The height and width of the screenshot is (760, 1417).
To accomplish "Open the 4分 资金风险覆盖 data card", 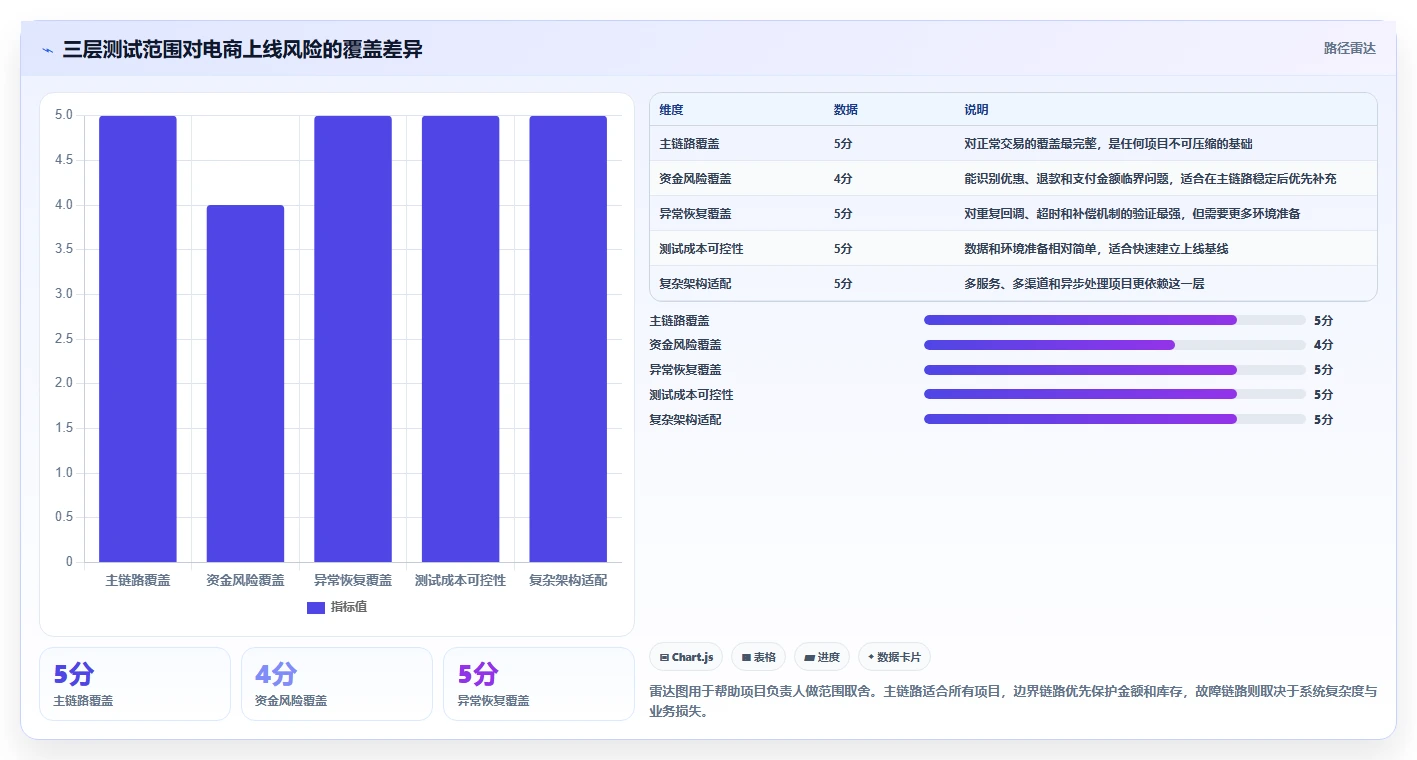I will (x=337, y=684).
